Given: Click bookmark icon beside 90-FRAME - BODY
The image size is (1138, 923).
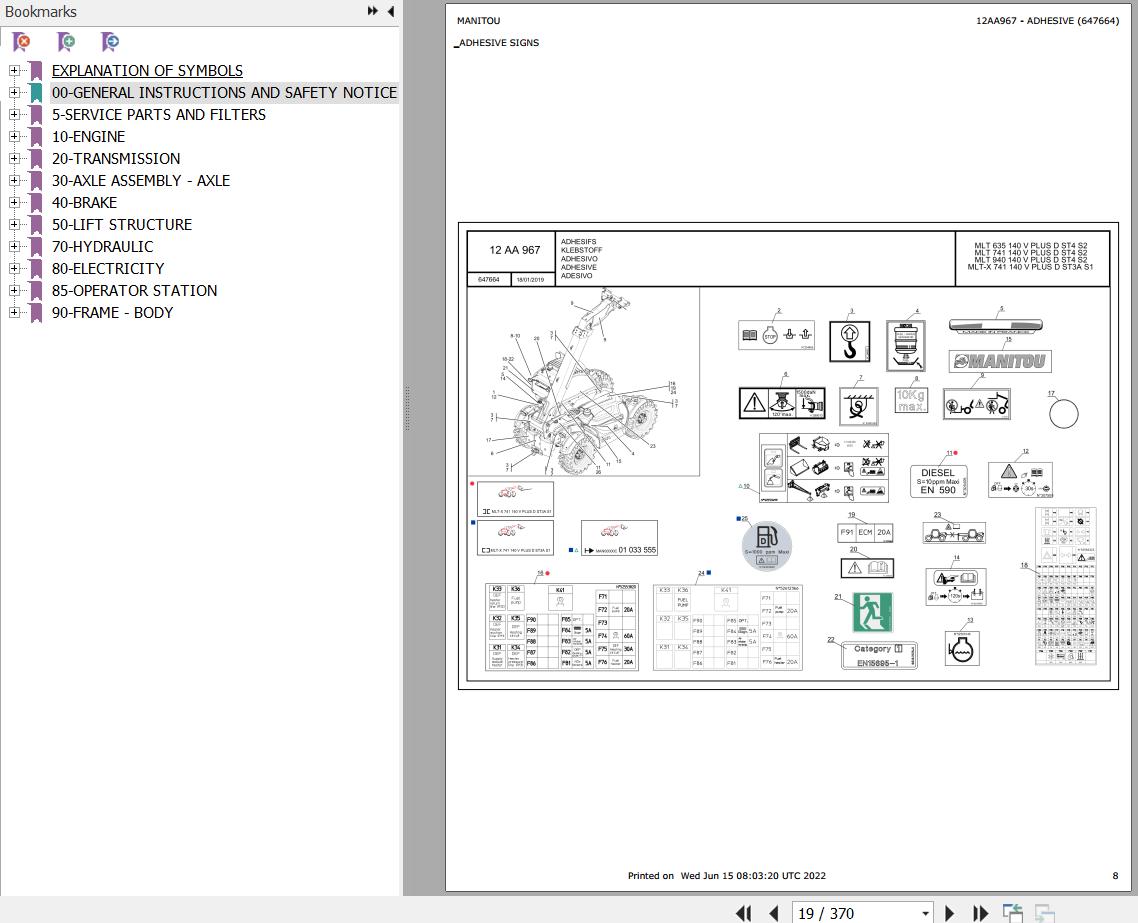Looking at the screenshot, I should (x=36, y=313).
